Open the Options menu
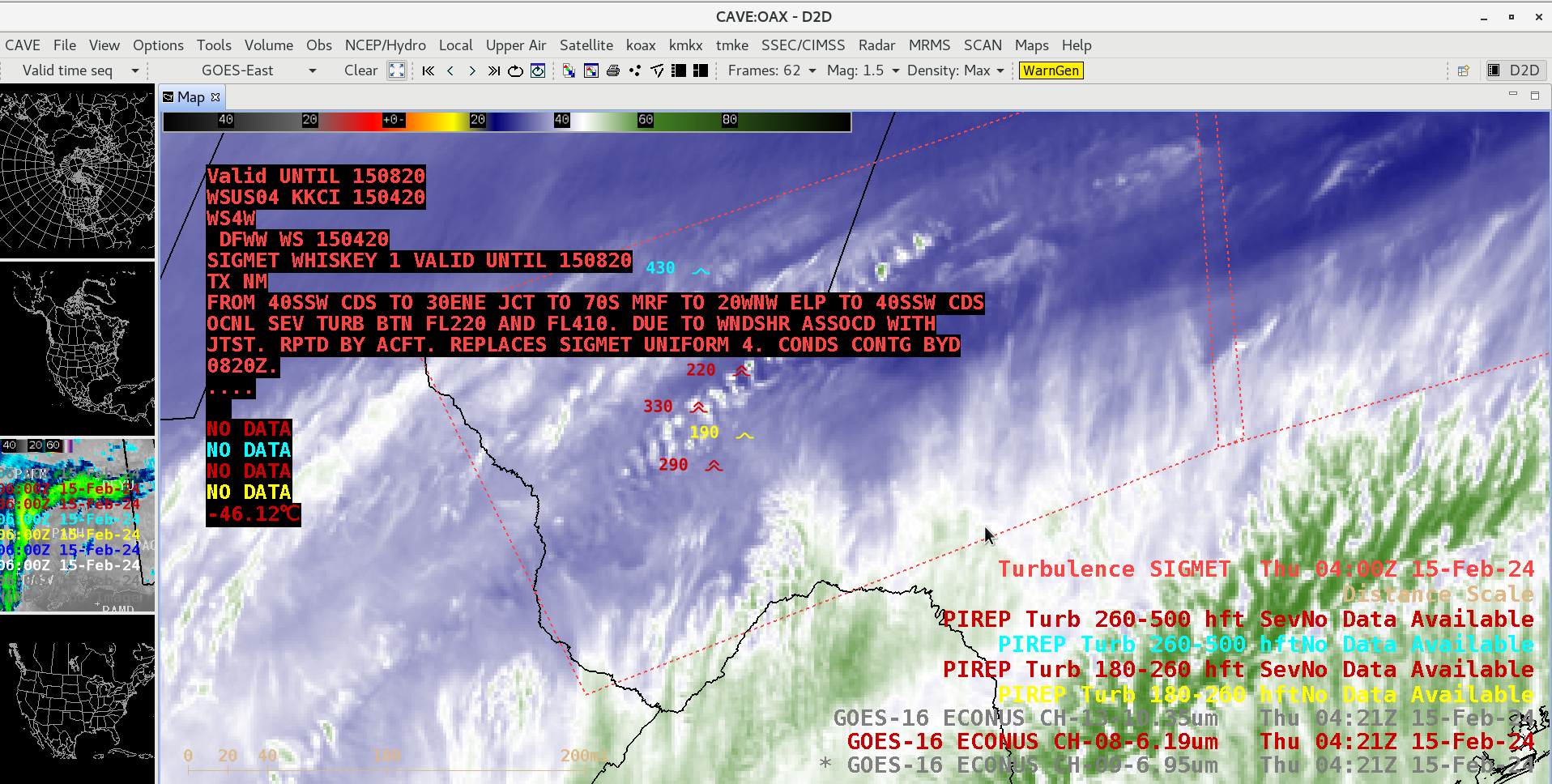Image resolution: width=1552 pixels, height=784 pixels. click(158, 45)
